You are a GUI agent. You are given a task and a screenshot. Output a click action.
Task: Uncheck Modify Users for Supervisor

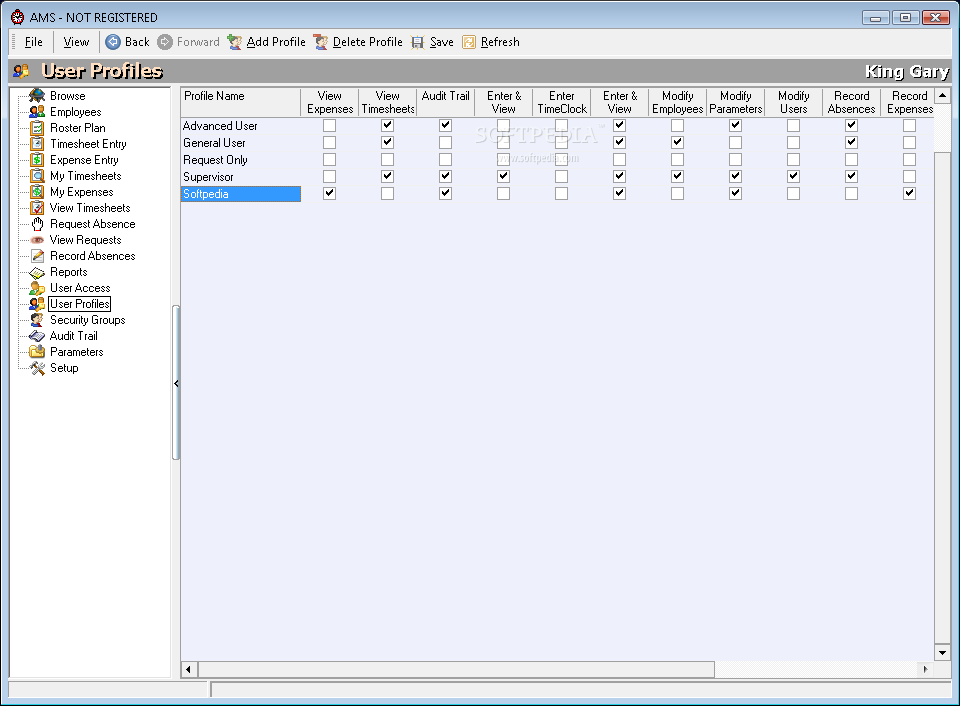coord(793,176)
